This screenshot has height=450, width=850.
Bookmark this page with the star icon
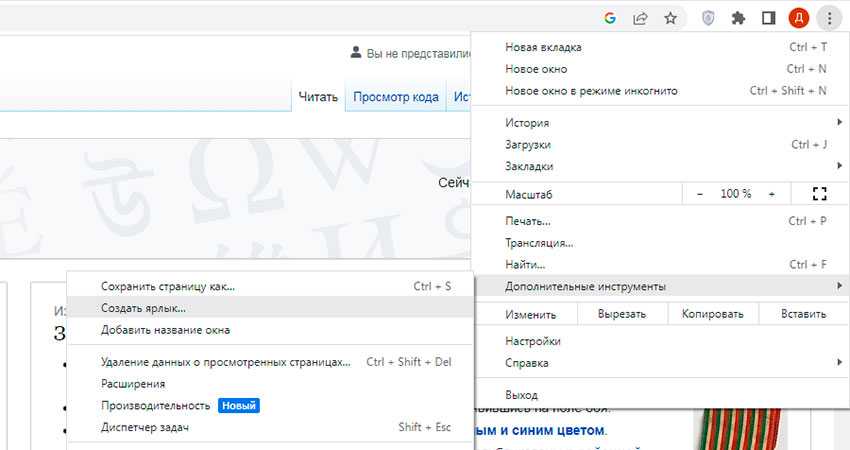pos(670,18)
